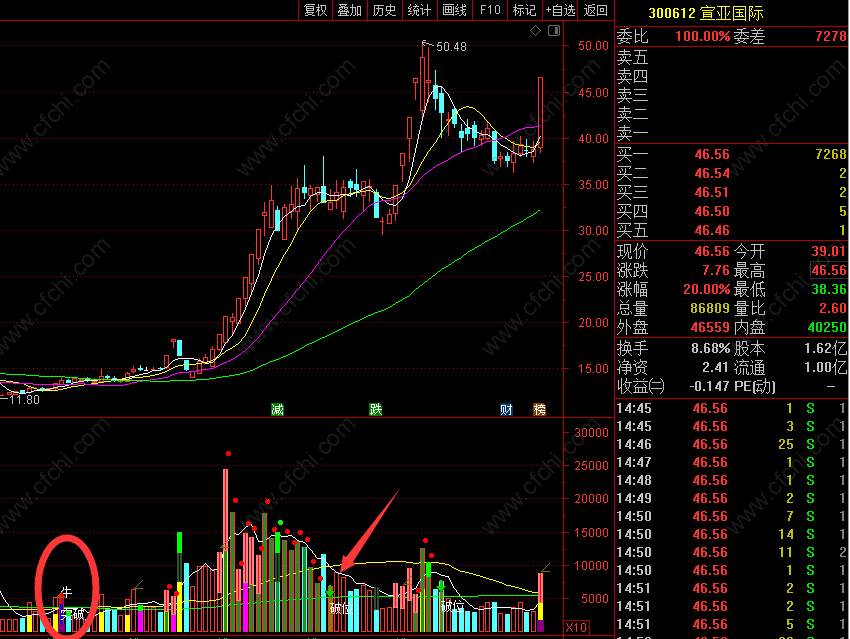Click the 股本 1.62亿 value
This screenshot has width=850, height=639.
[x=825, y=348]
